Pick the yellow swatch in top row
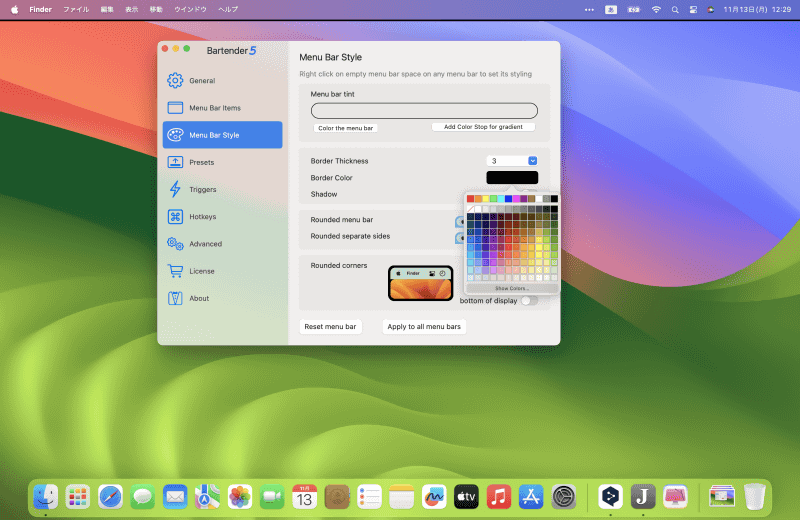The image size is (800, 520). [x=486, y=199]
